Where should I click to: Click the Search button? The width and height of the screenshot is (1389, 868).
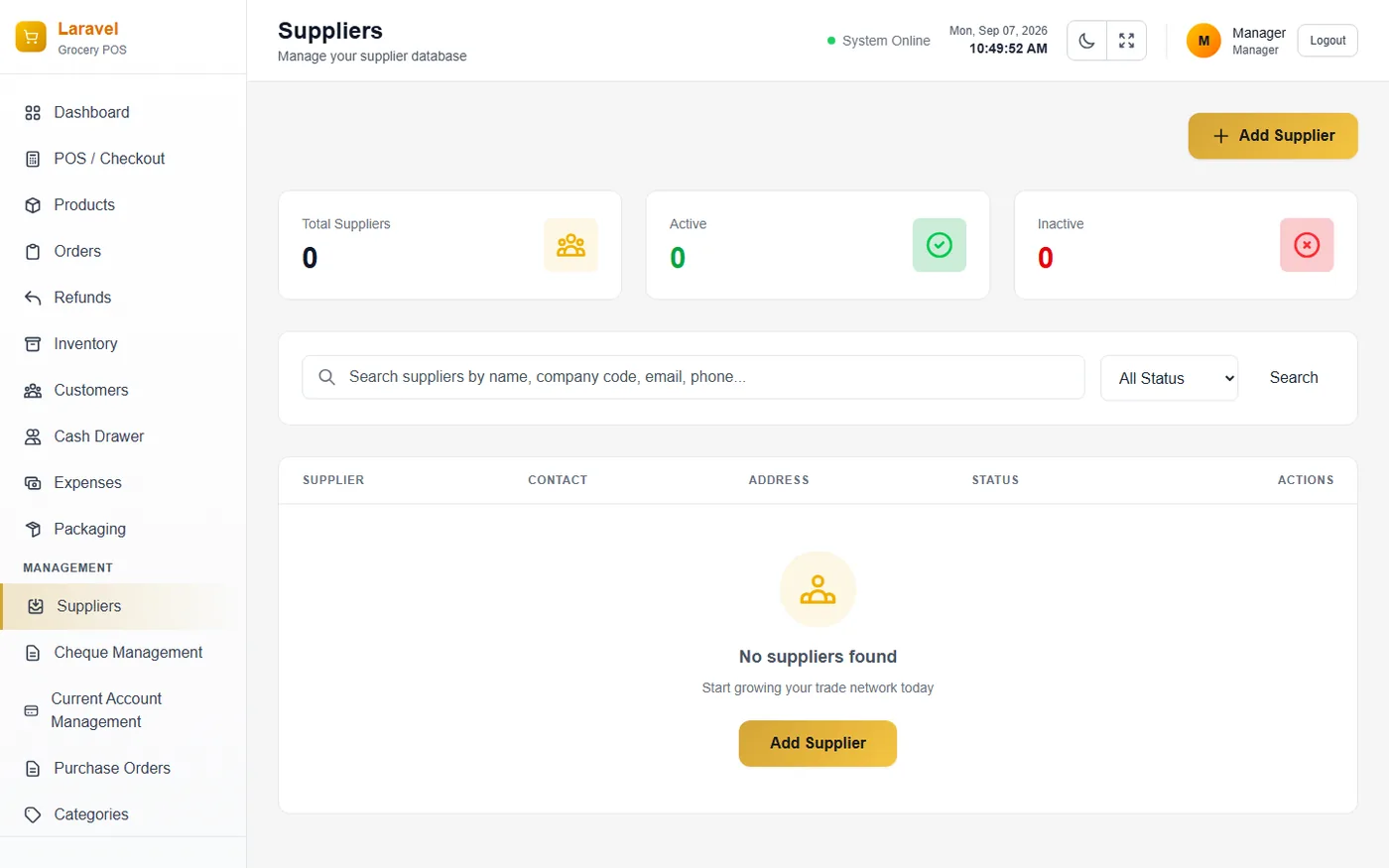point(1294,378)
